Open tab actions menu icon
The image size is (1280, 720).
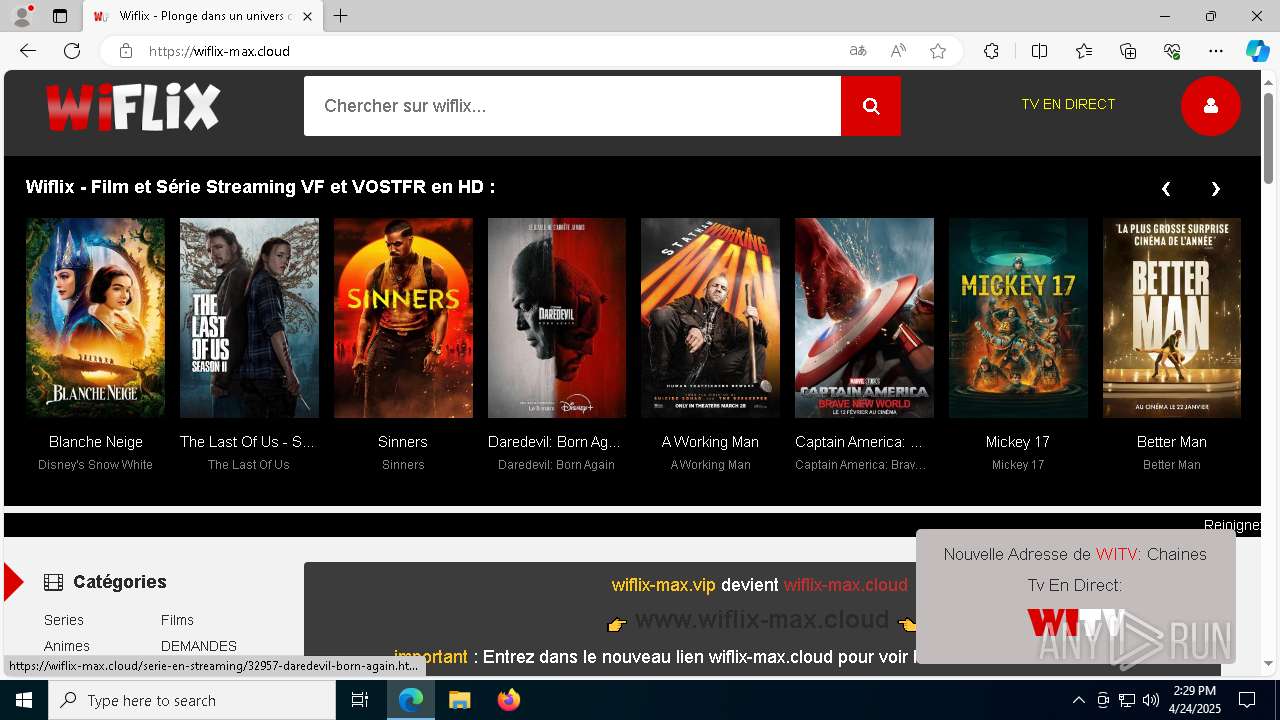click(60, 16)
